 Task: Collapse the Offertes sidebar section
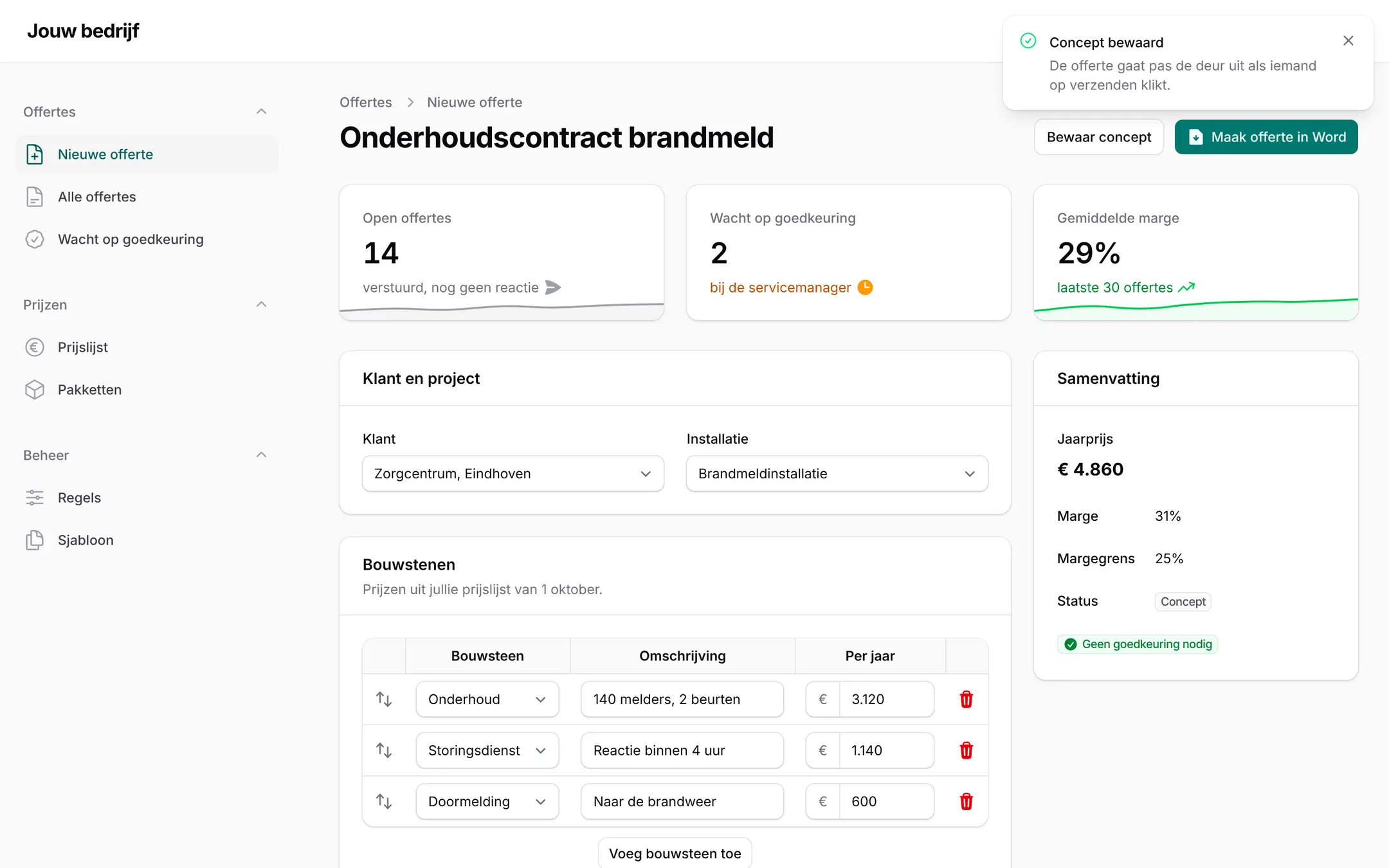[x=261, y=112]
